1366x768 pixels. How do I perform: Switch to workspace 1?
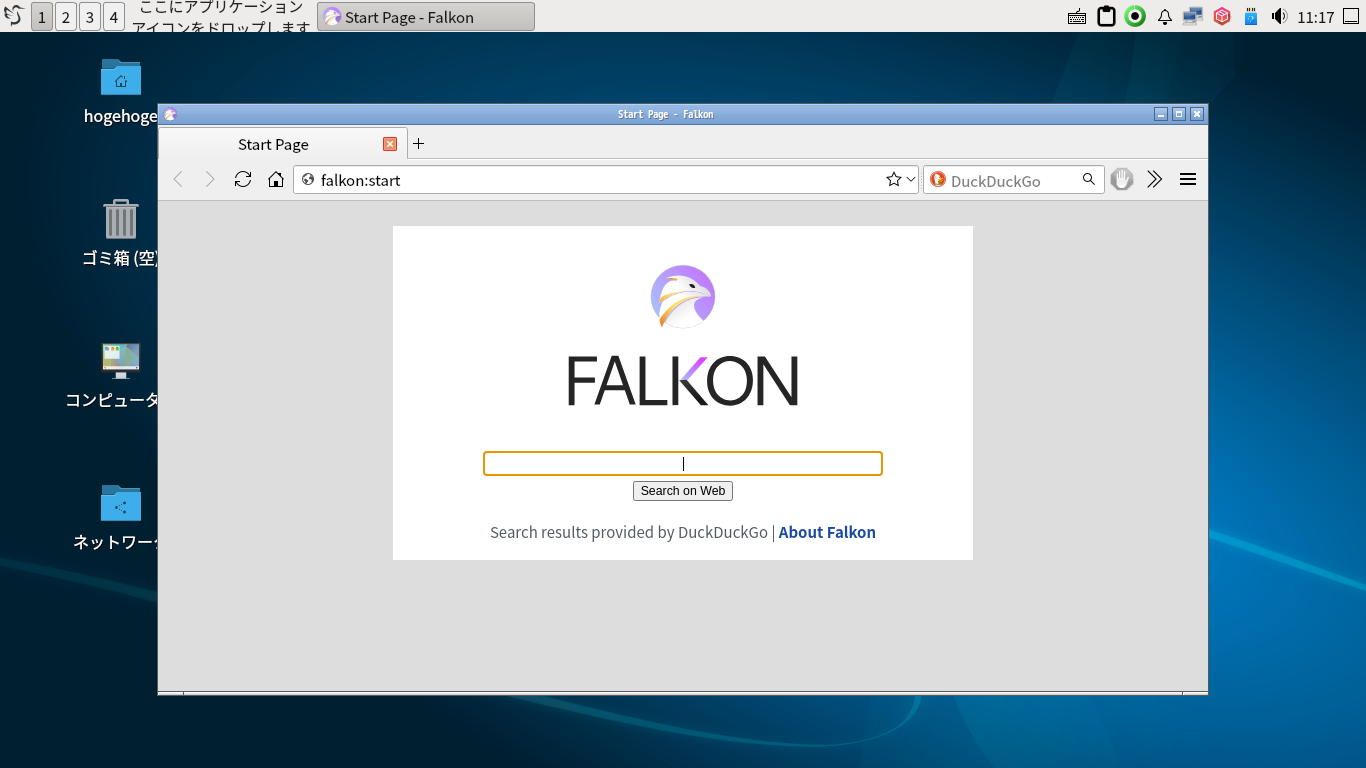[x=42, y=17]
